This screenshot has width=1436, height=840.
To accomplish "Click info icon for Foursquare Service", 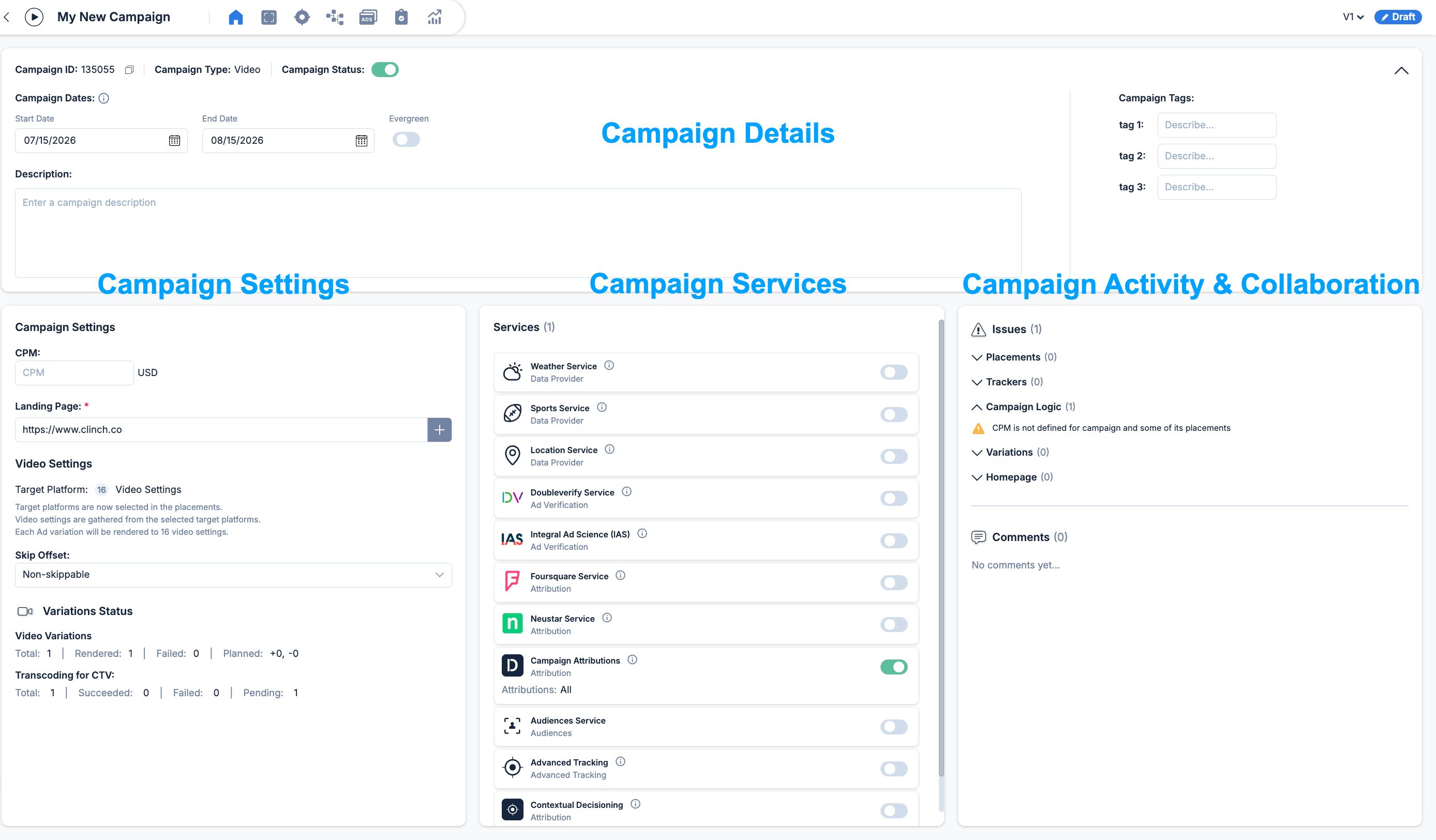I will tap(621, 576).
